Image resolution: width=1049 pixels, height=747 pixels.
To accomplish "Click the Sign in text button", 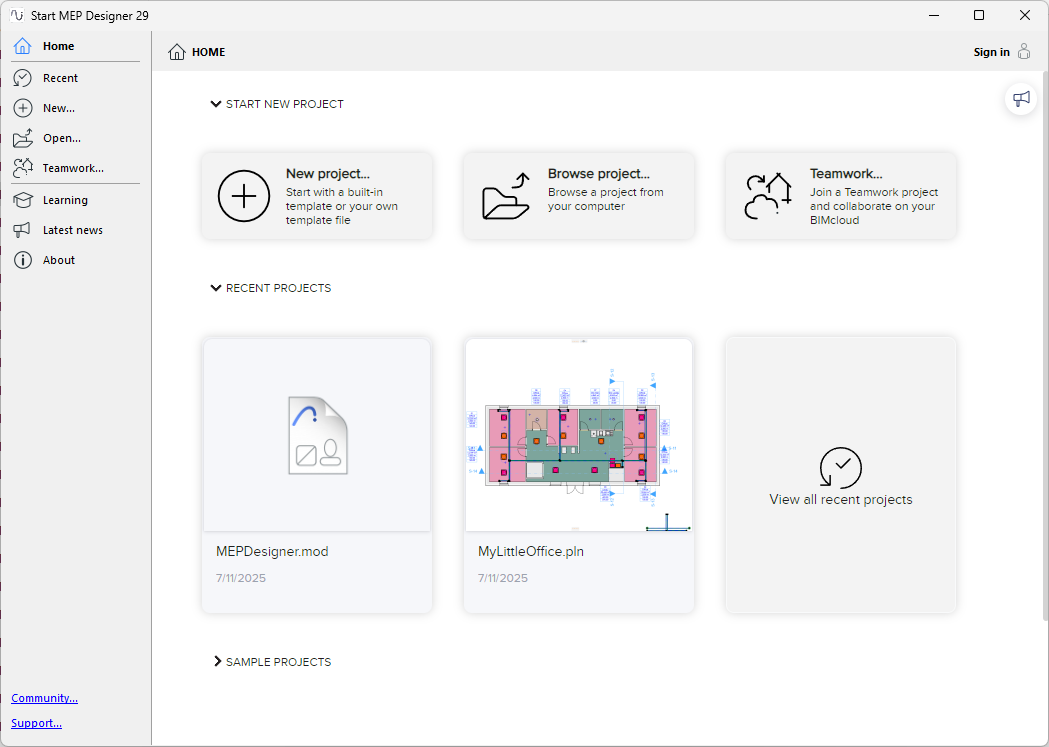I will click(991, 52).
